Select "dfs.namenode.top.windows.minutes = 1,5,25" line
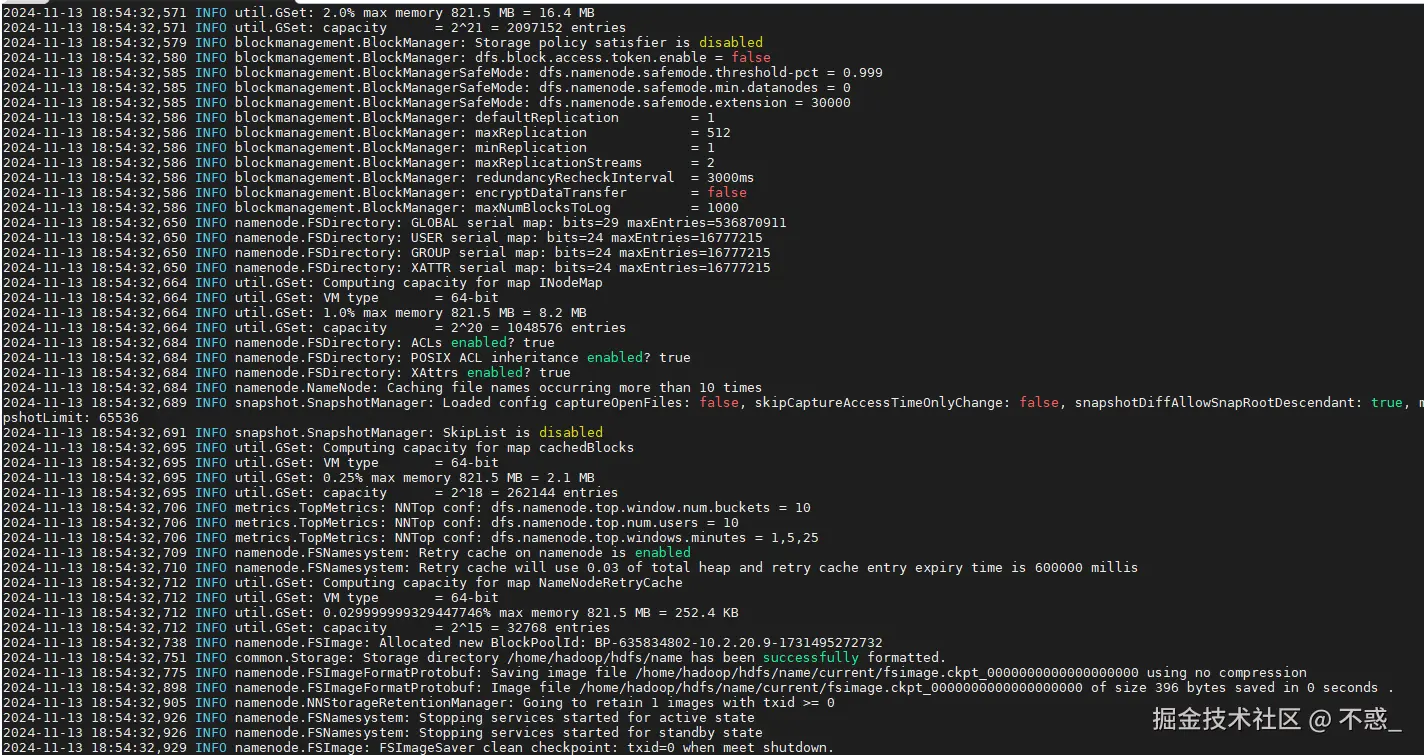Screen dimensions: 1424x755 click(x=410, y=538)
